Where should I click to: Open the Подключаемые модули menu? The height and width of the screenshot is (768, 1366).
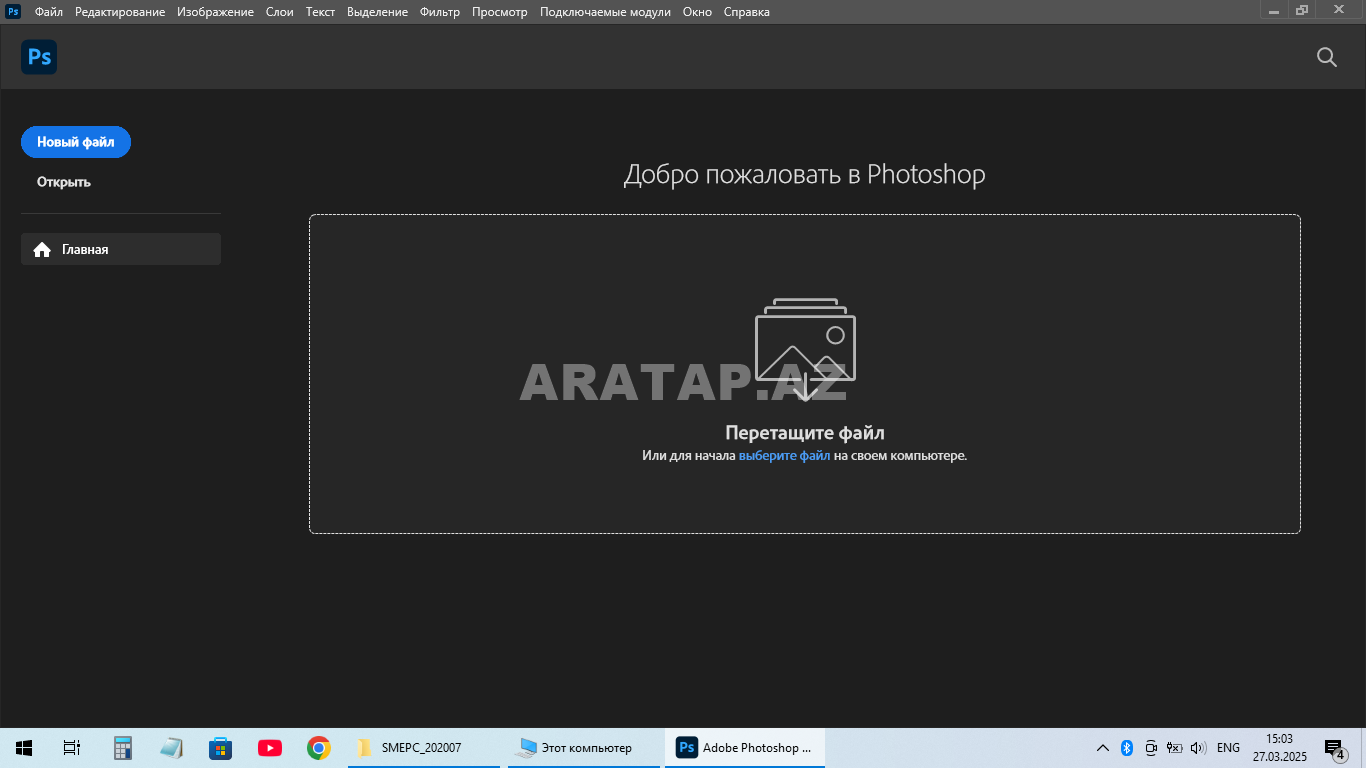pyautogui.click(x=605, y=12)
